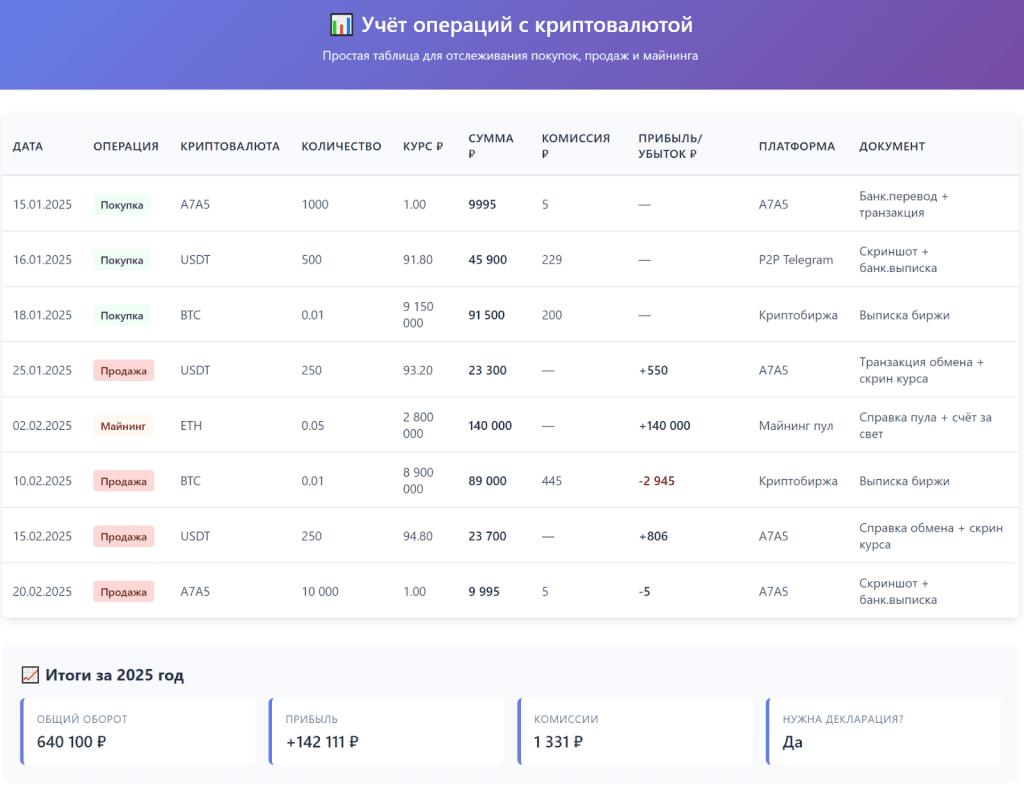Click the "Продажа" badge in the 10.02.2025 row
Viewport: 1024px width, 785px height.
pyautogui.click(x=123, y=481)
